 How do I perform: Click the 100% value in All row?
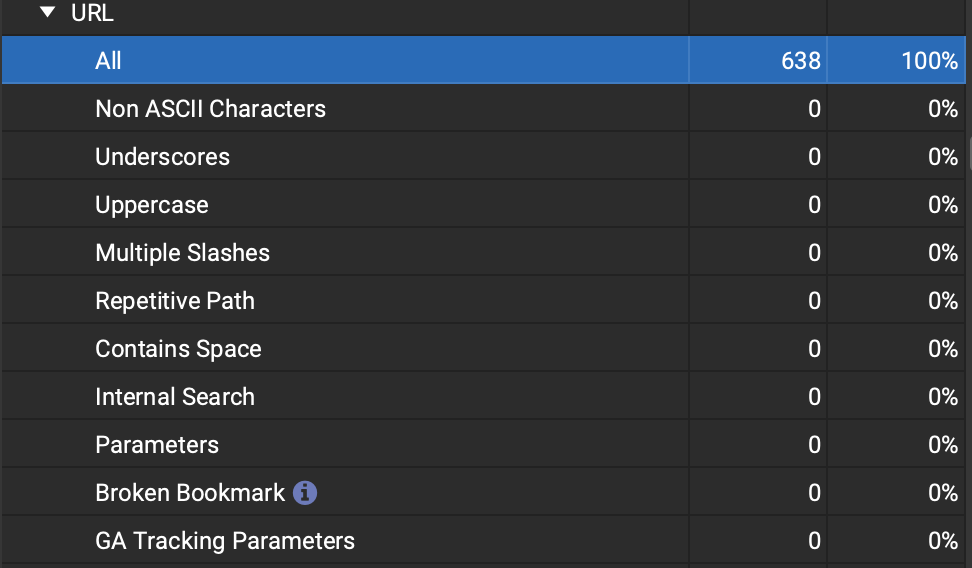(929, 61)
